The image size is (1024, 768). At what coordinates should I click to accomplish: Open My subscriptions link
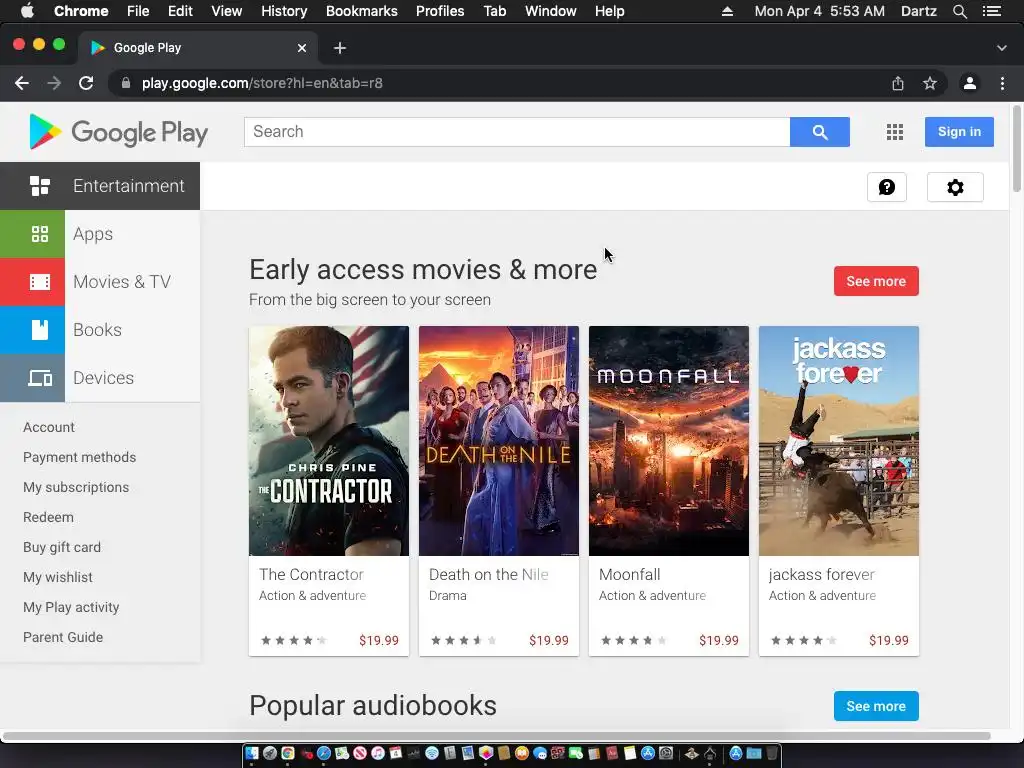[76, 487]
